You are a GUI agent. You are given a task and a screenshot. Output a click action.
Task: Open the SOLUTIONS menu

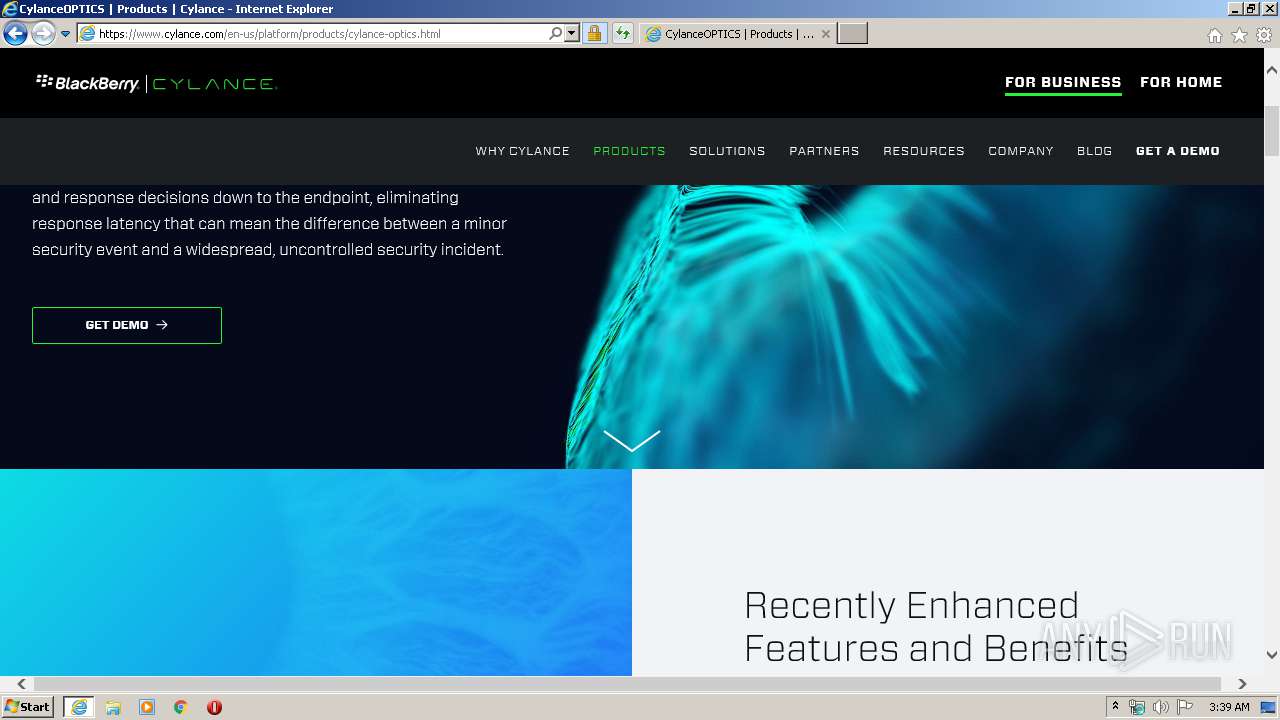[x=727, y=151]
